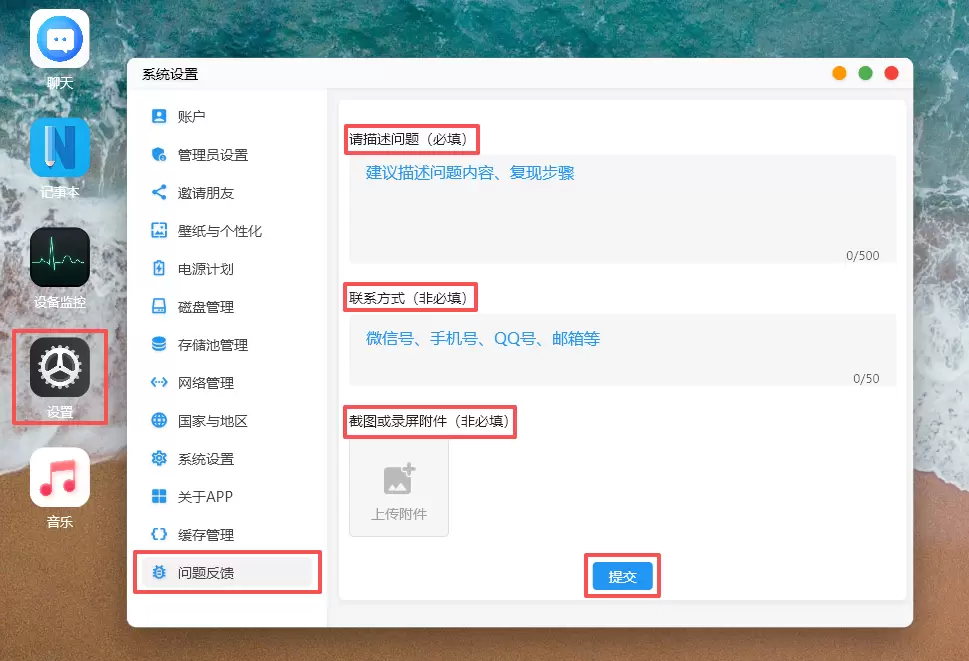Select 电源计划 power plan item
The height and width of the screenshot is (661, 969).
tap(205, 269)
